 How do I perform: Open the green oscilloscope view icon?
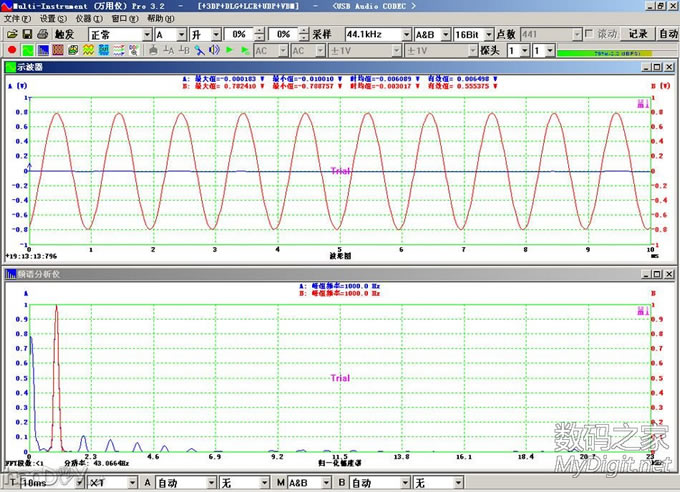coord(28,50)
